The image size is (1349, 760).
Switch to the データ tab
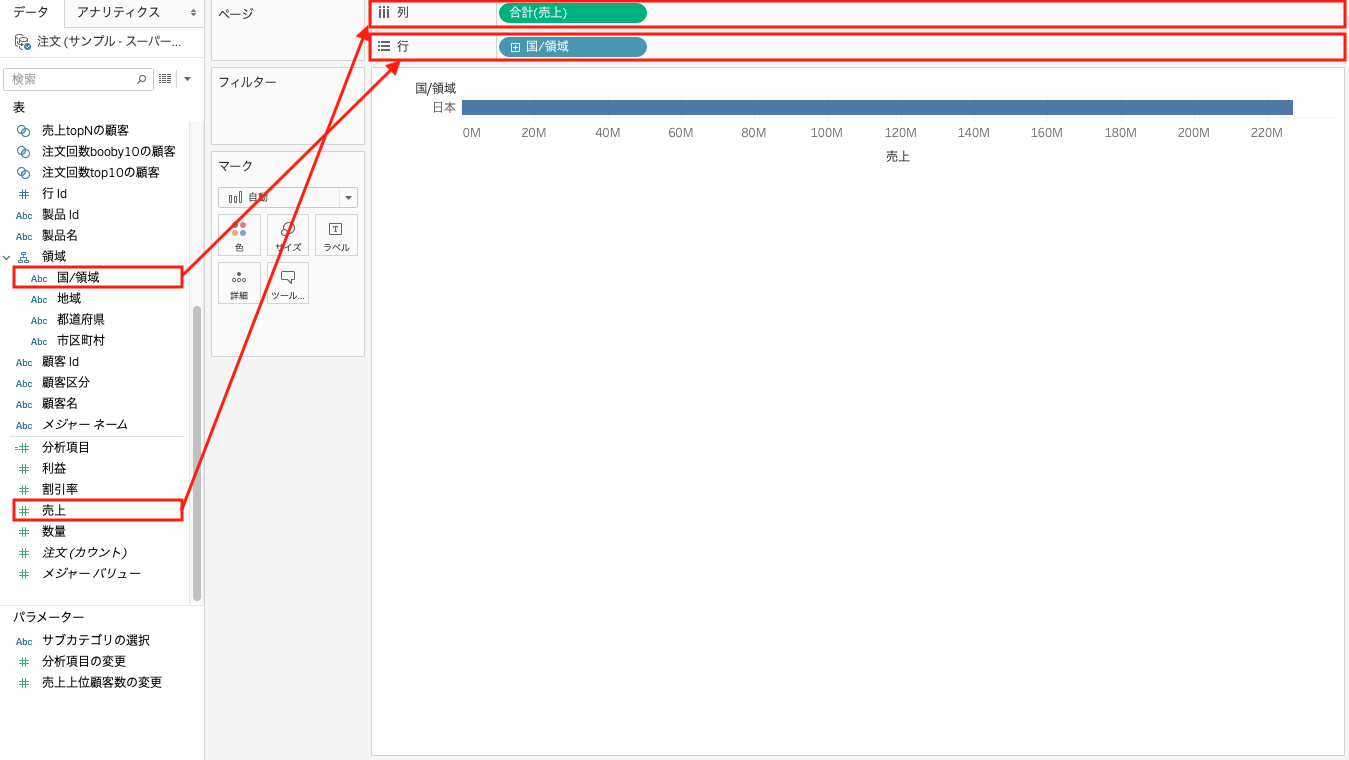[x=31, y=12]
